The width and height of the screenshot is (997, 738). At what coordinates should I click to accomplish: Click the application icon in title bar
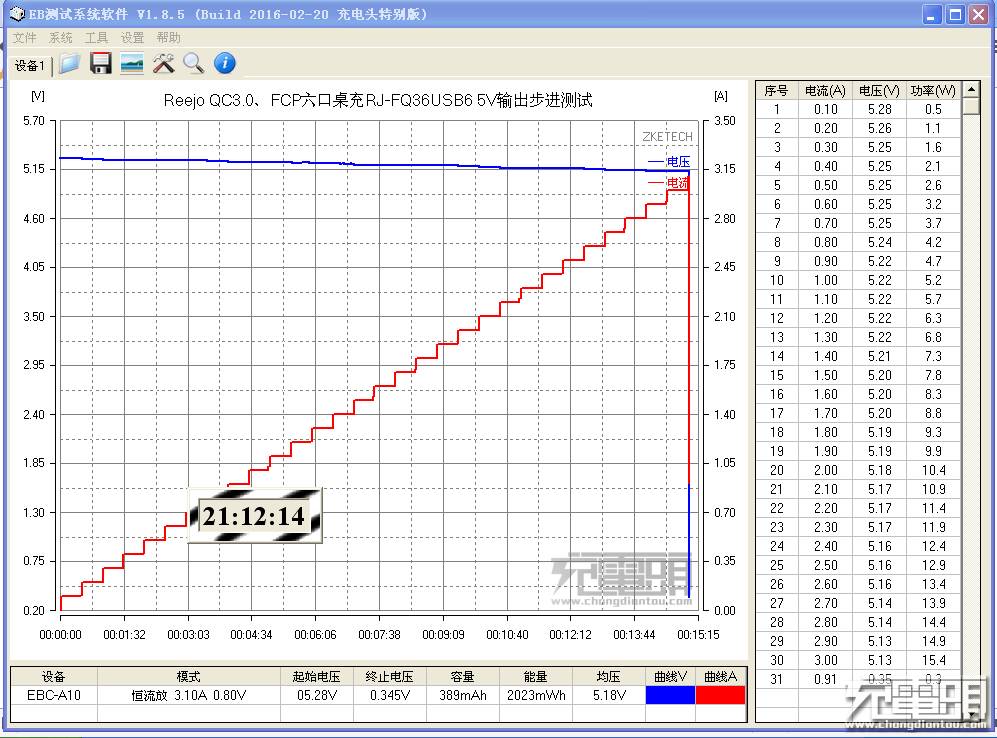pyautogui.click(x=17, y=13)
